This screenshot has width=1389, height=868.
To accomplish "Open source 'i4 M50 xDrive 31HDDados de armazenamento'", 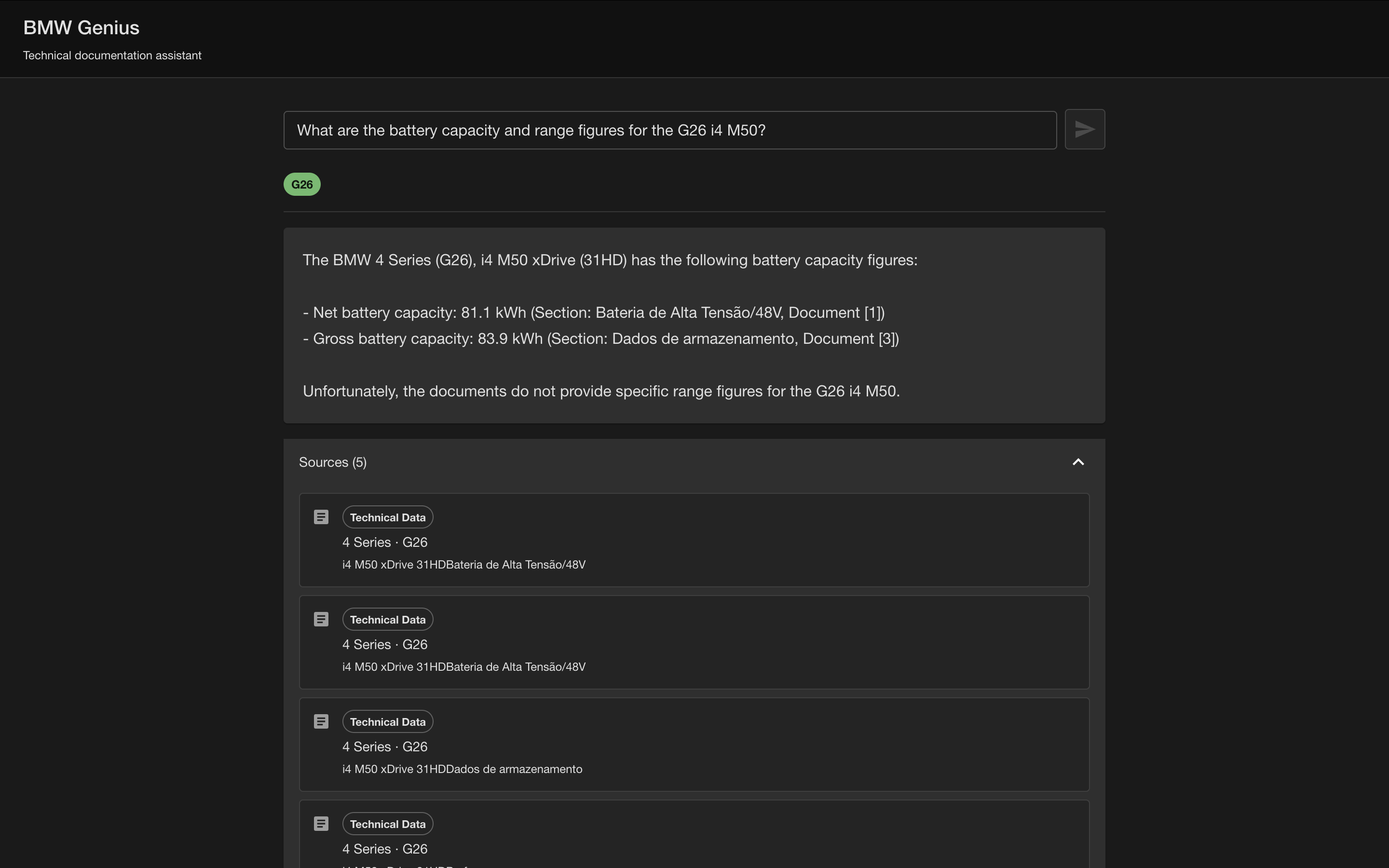I will pos(462,769).
